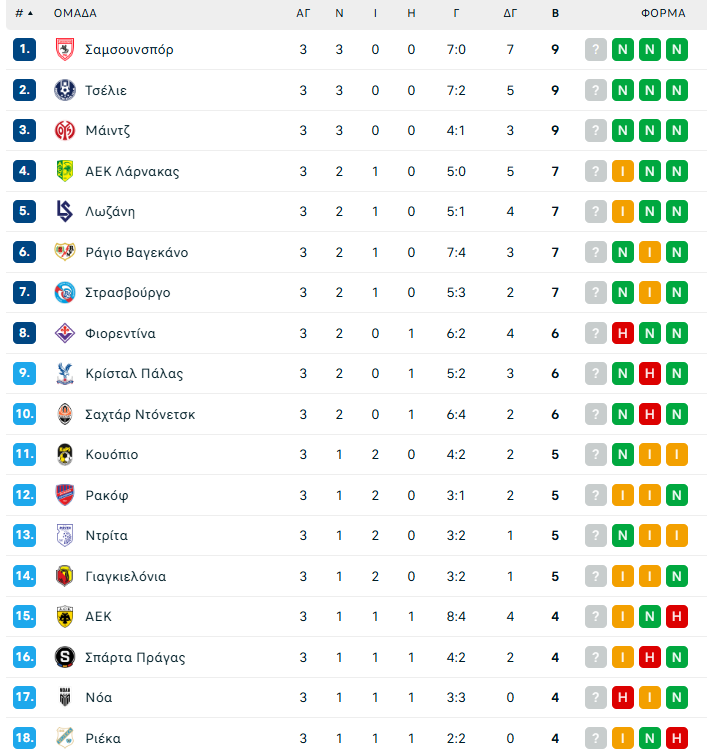Image resolution: width=707 pixels, height=755 pixels.
Task: Click Fiorentina's red H loss form badge
Action: click(623, 333)
